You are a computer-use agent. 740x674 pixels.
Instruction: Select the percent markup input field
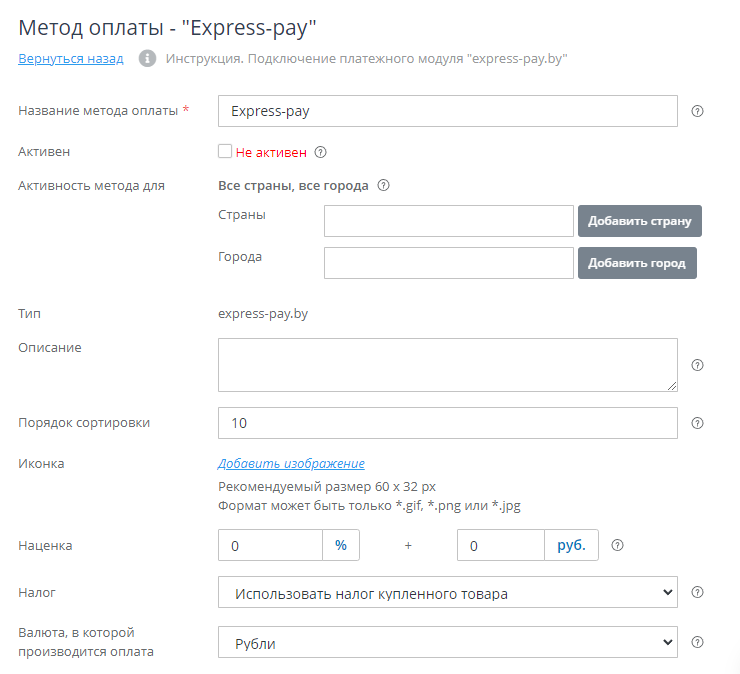[x=270, y=546]
